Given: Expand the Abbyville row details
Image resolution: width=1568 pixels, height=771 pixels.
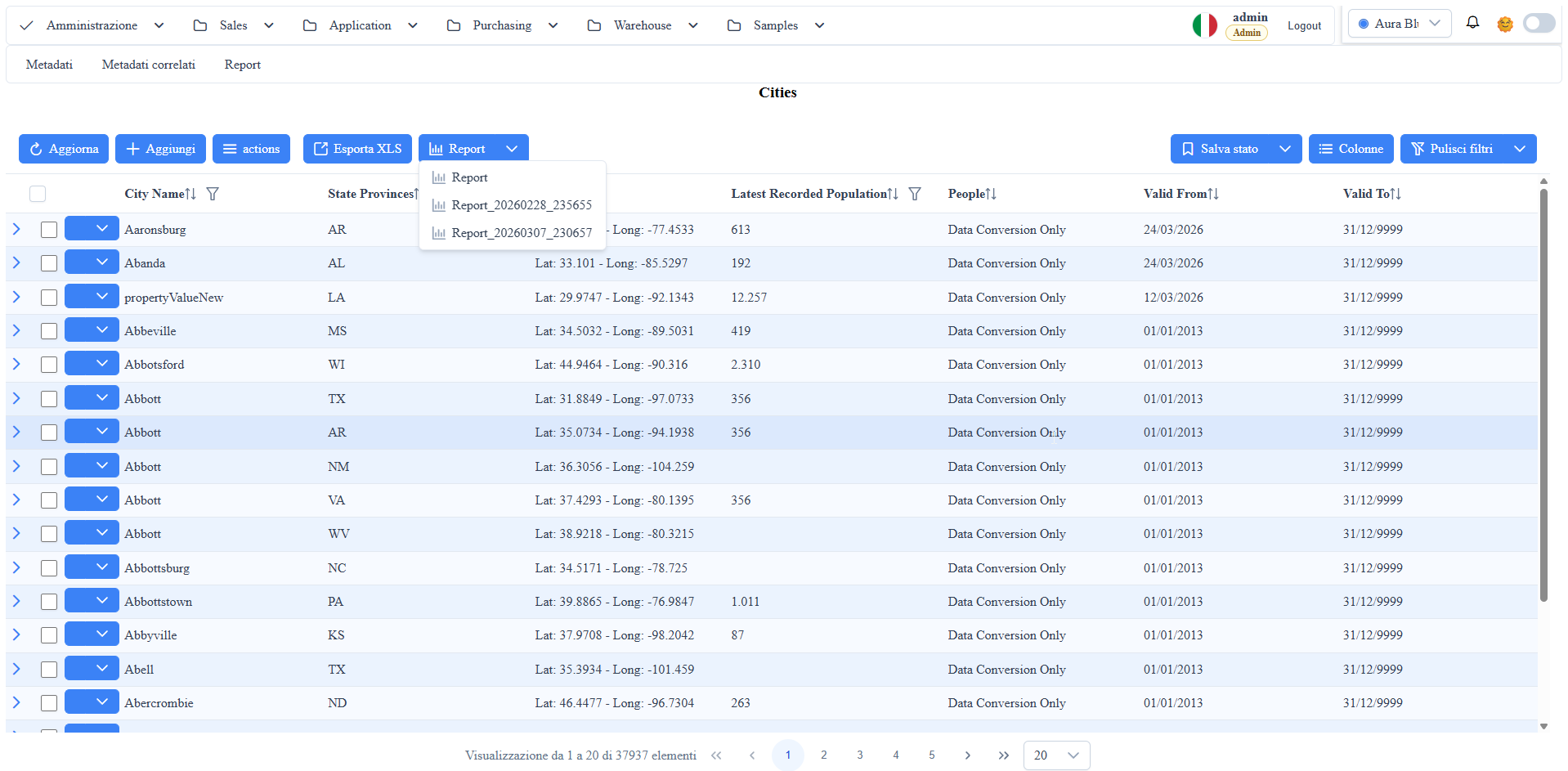Looking at the screenshot, I should [16, 635].
